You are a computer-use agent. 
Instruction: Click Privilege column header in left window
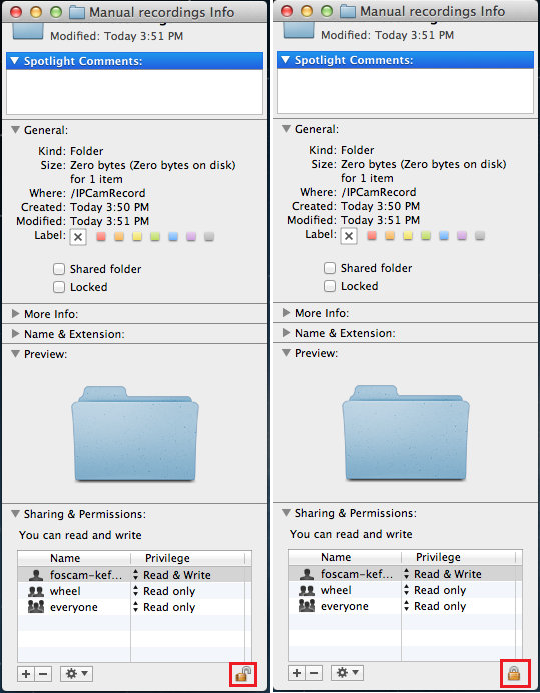tap(187, 558)
